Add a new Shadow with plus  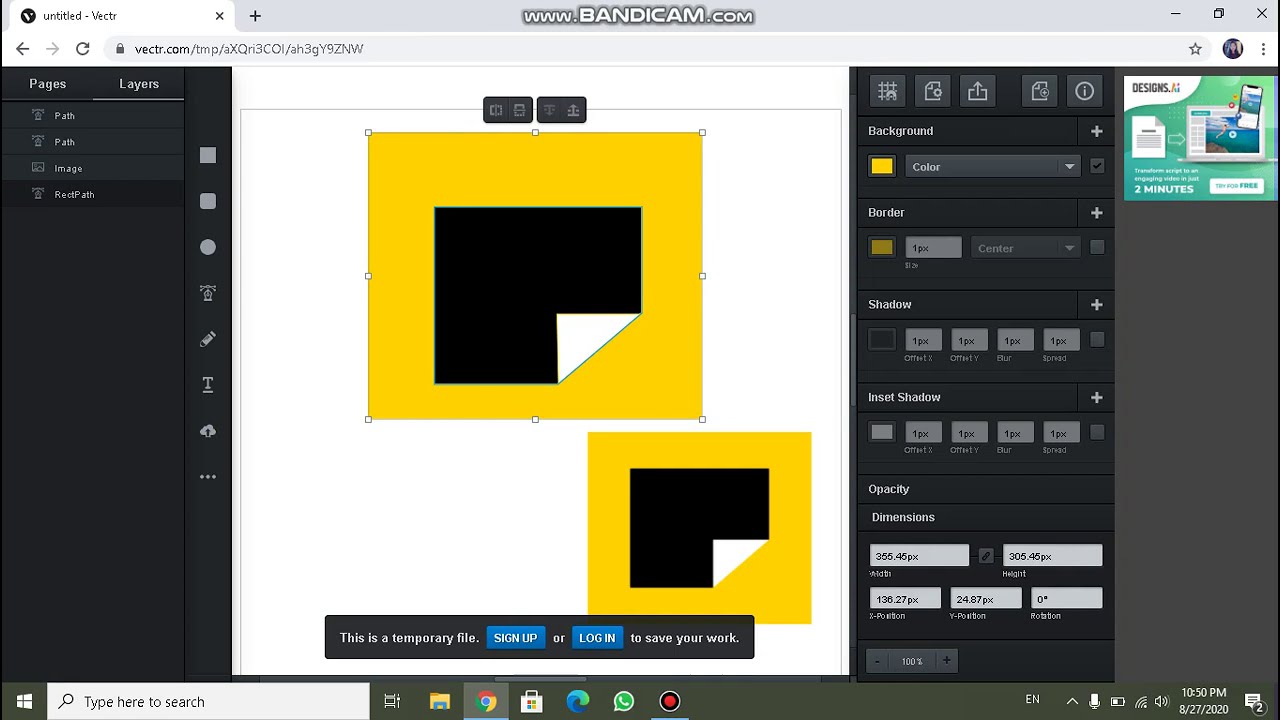(1097, 305)
